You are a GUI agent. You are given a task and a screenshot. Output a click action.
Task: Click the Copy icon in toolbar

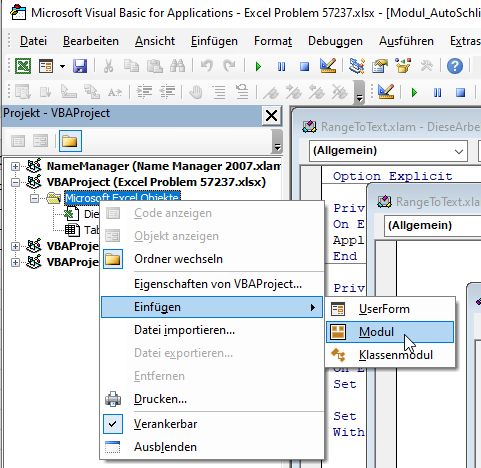pyautogui.click(x=131, y=66)
